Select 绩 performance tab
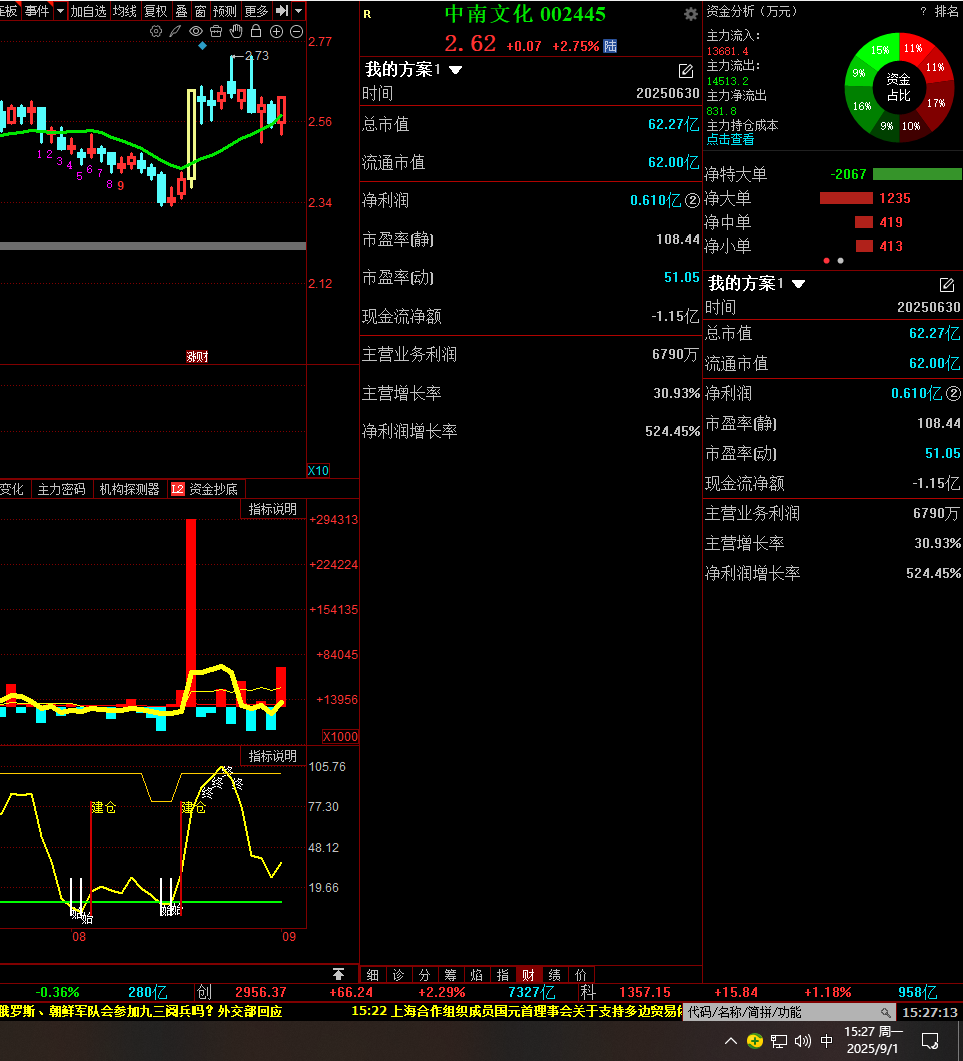This screenshot has width=963, height=1061. (x=555, y=975)
